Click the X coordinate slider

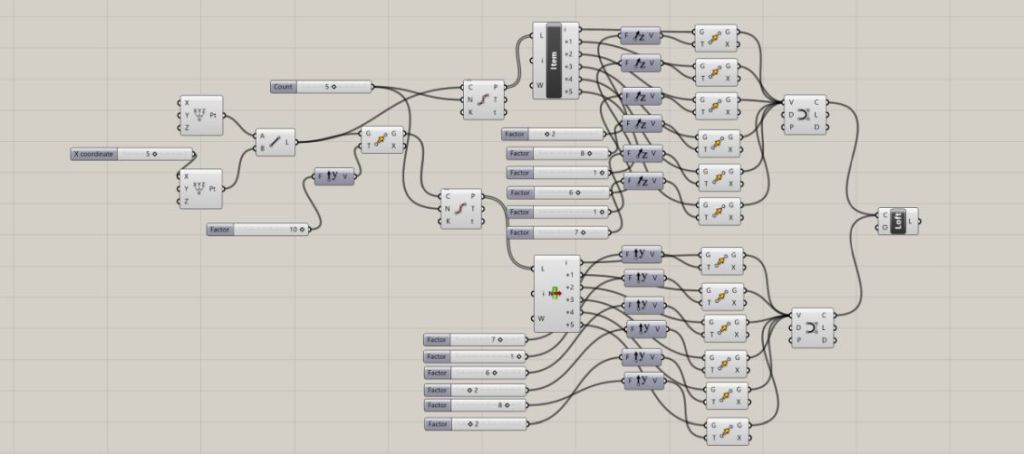(x=132, y=154)
